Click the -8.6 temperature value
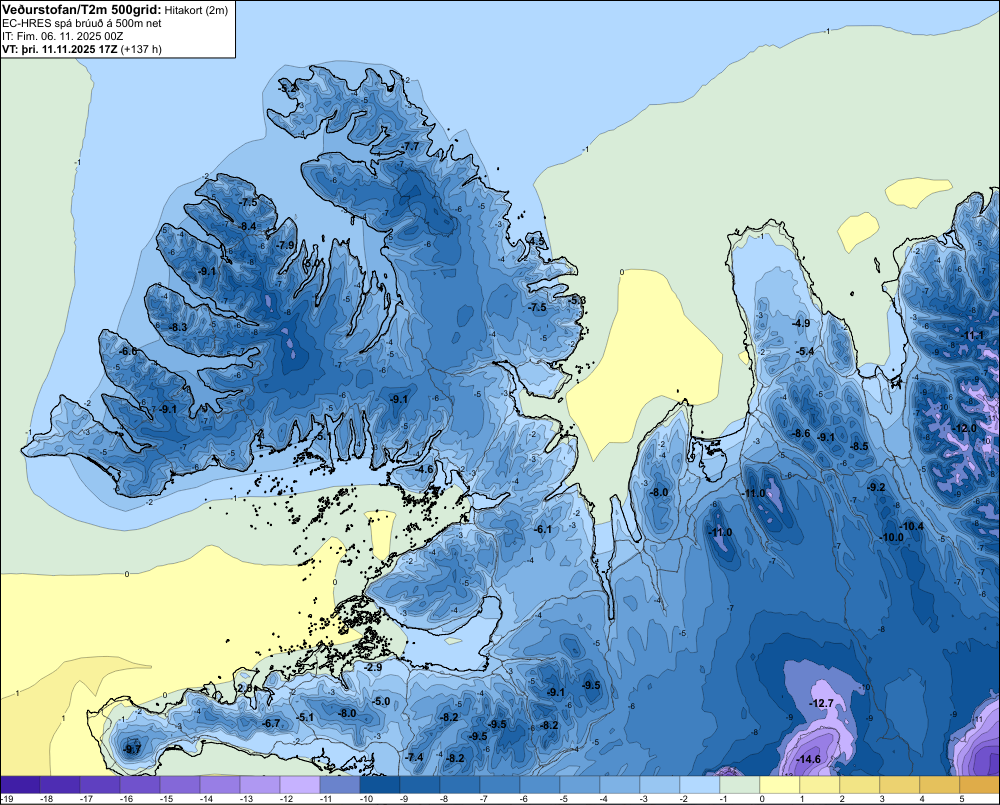Image resolution: width=1000 pixels, height=805 pixels. click(801, 434)
